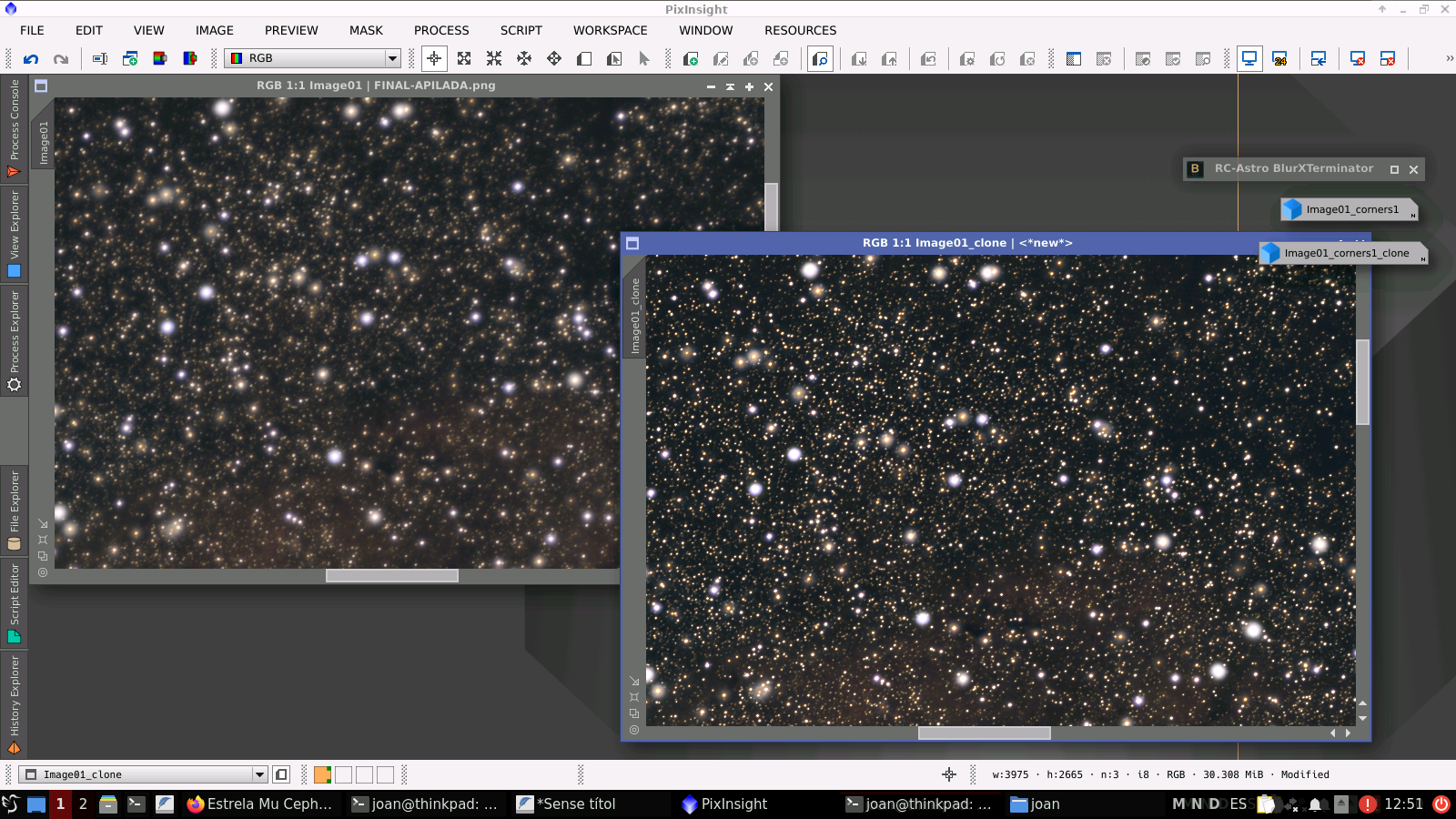Expand the Image01_clone view selector dropdown

[259, 774]
